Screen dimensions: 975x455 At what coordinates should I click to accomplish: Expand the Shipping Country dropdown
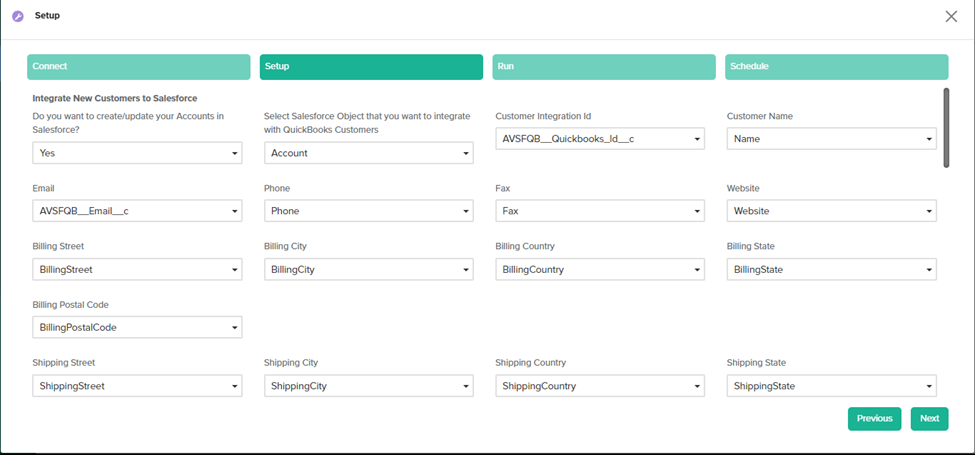point(599,386)
